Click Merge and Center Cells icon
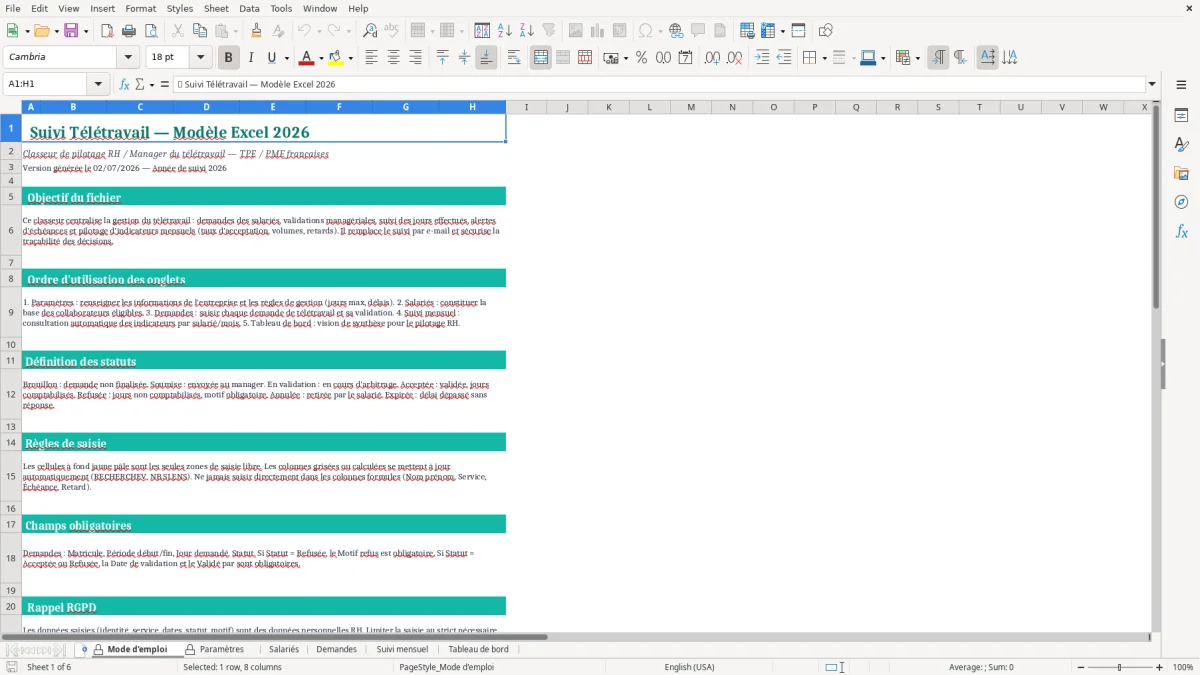 click(x=541, y=58)
